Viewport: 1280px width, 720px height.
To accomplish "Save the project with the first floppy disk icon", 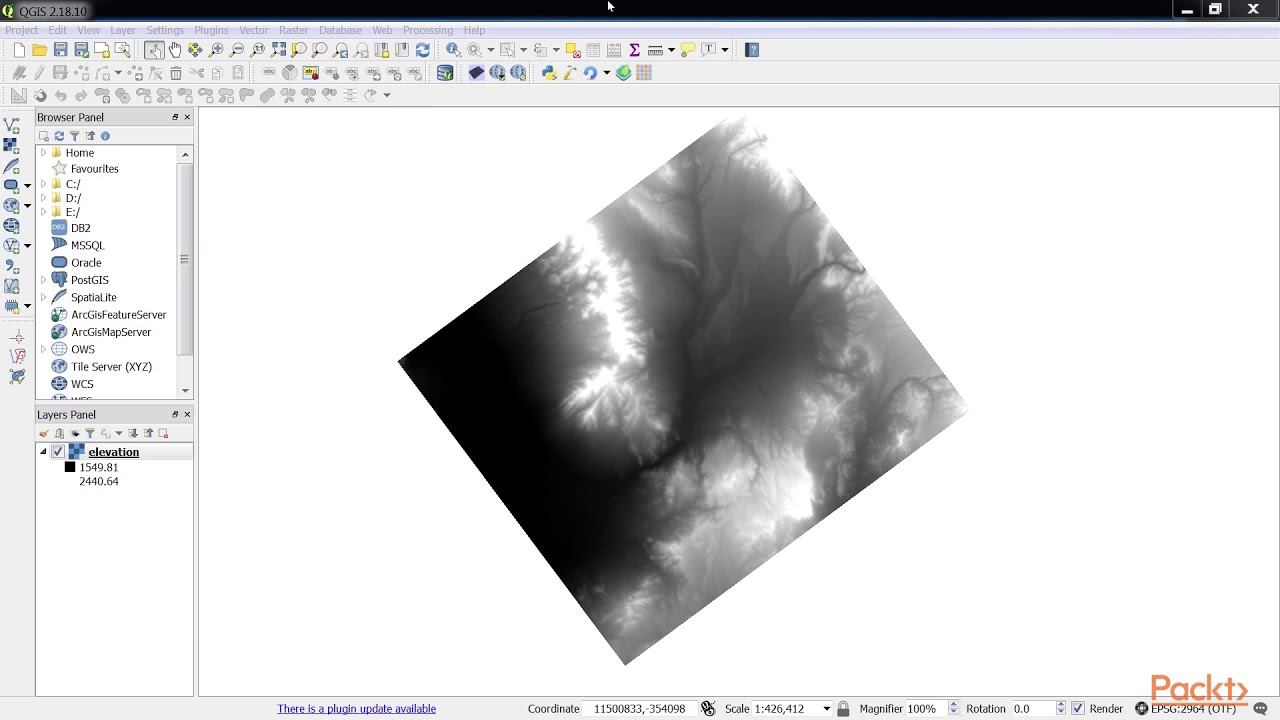I will (61, 50).
